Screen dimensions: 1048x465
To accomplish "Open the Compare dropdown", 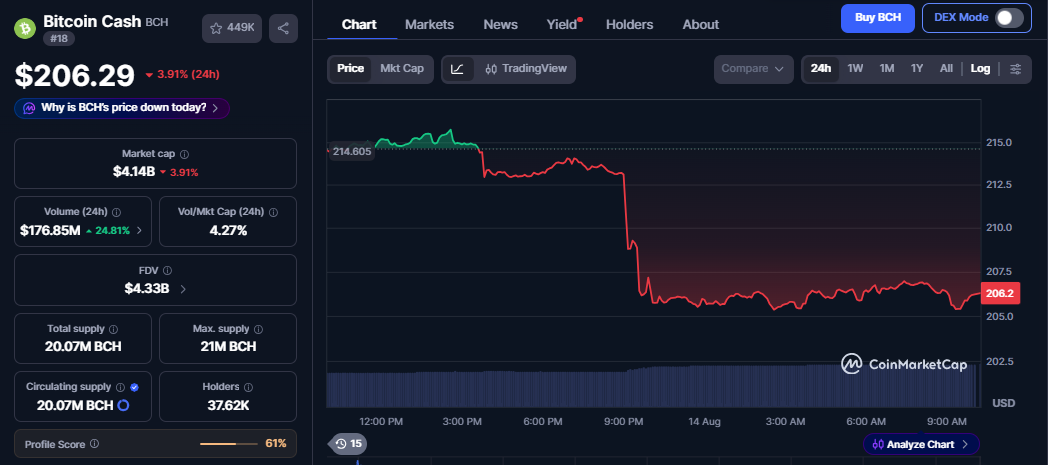I will click(753, 69).
